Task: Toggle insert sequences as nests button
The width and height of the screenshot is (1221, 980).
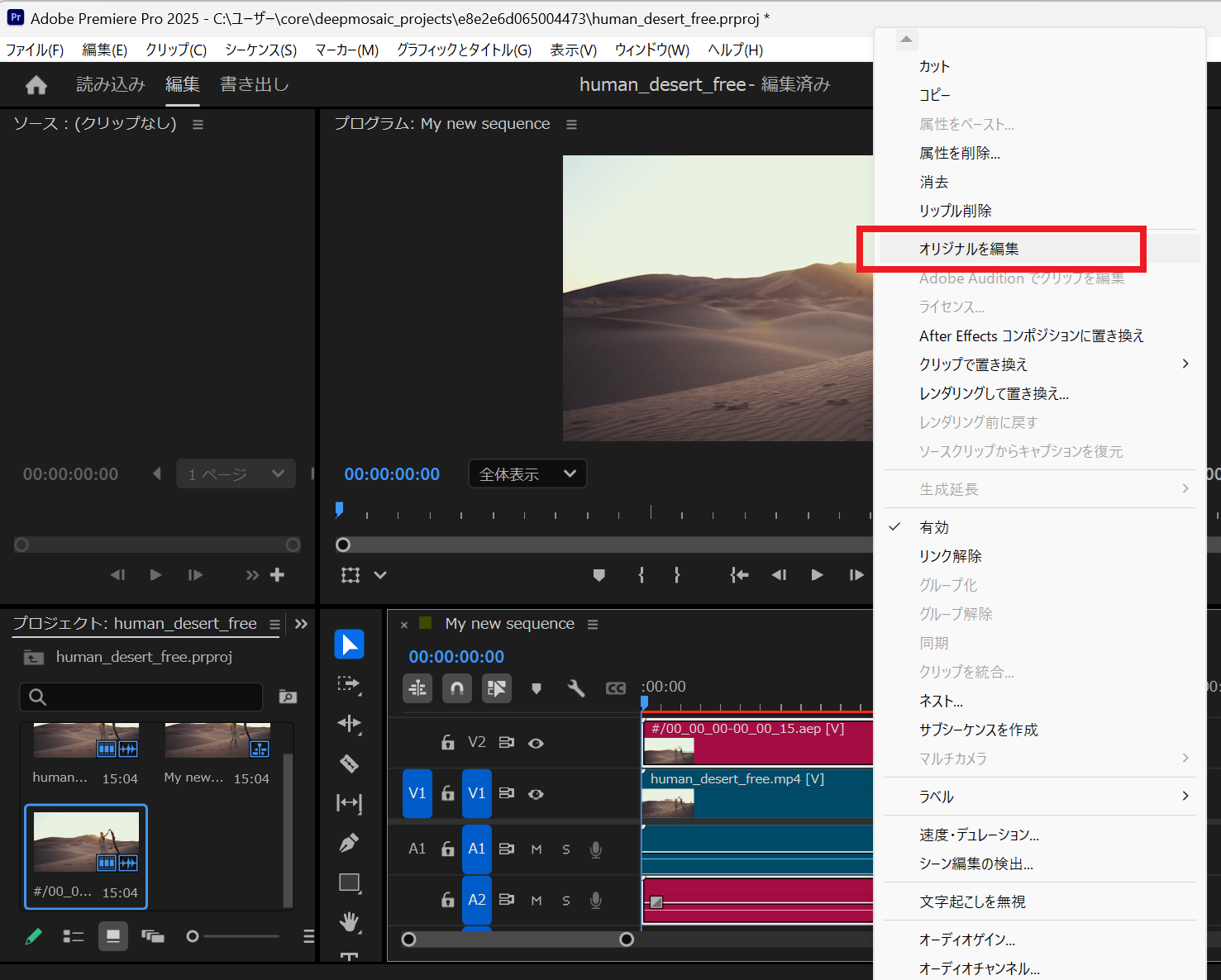Action: [417, 688]
